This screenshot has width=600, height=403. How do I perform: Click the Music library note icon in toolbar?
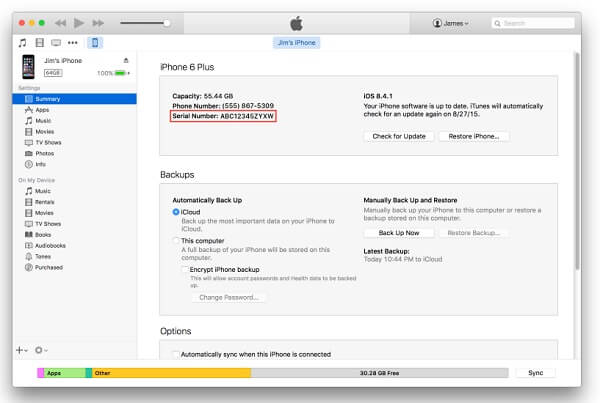(22, 43)
